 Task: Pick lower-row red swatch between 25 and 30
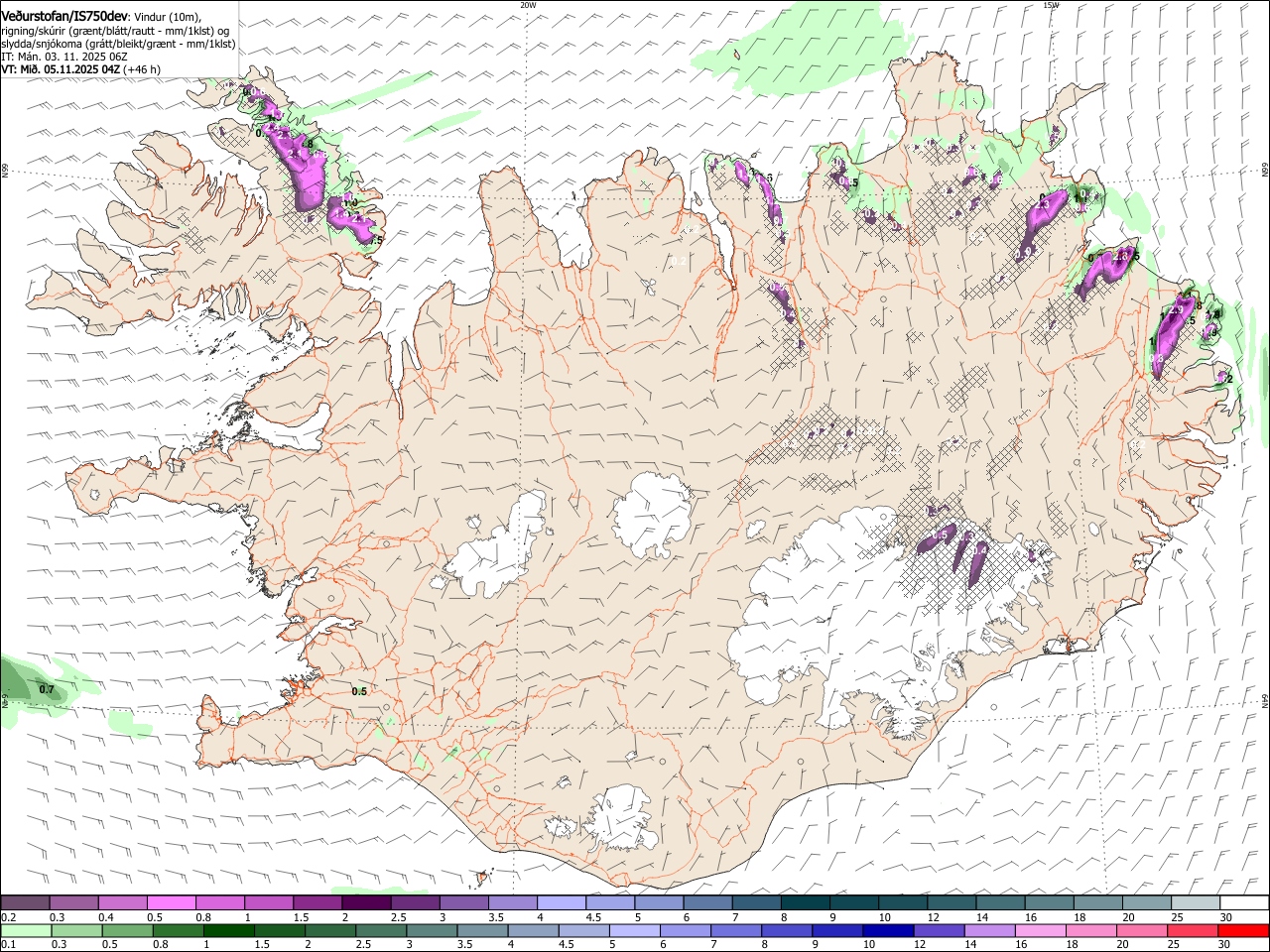[1192, 931]
